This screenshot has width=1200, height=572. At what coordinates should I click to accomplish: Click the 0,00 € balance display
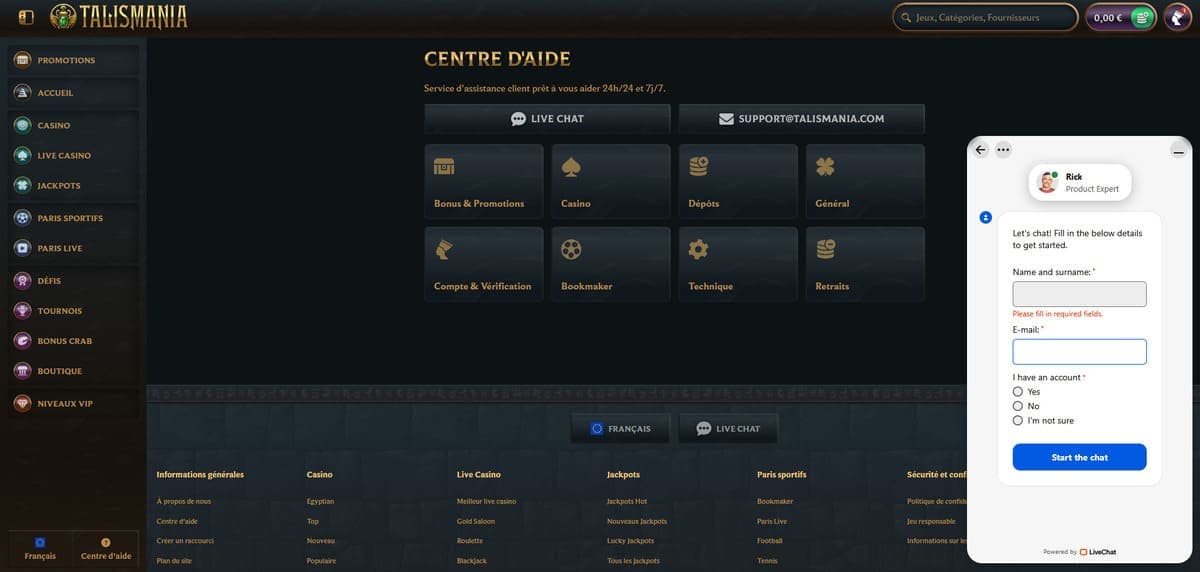pos(1108,17)
